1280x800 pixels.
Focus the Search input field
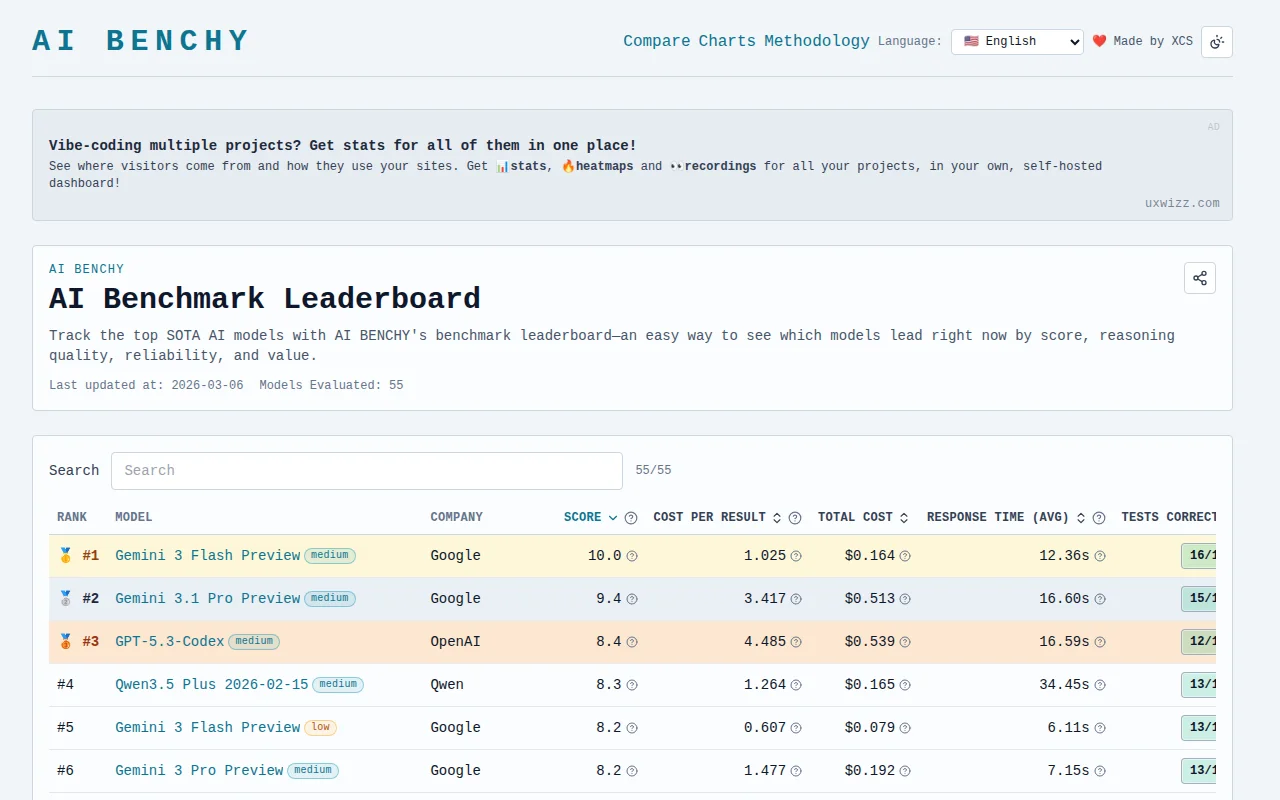click(x=367, y=471)
